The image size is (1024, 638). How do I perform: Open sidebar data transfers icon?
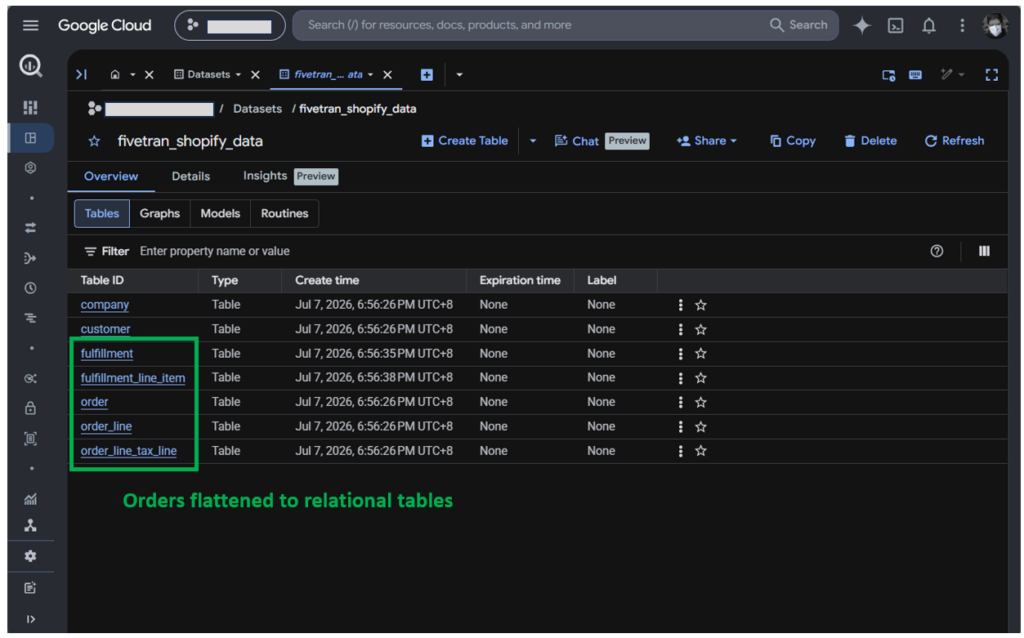click(30, 228)
